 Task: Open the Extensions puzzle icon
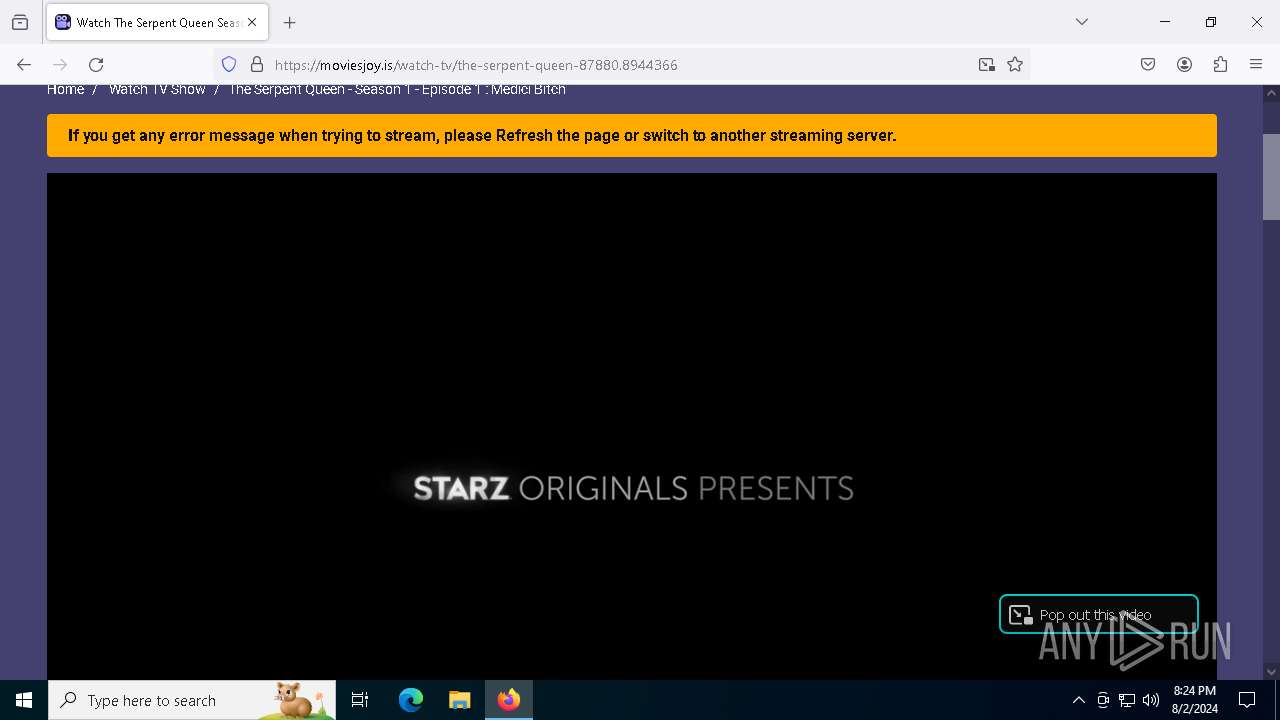[1220, 64]
